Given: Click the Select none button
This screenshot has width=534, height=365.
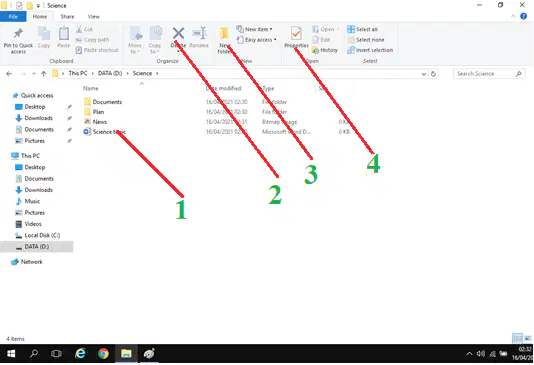Looking at the screenshot, I should 366,40.
